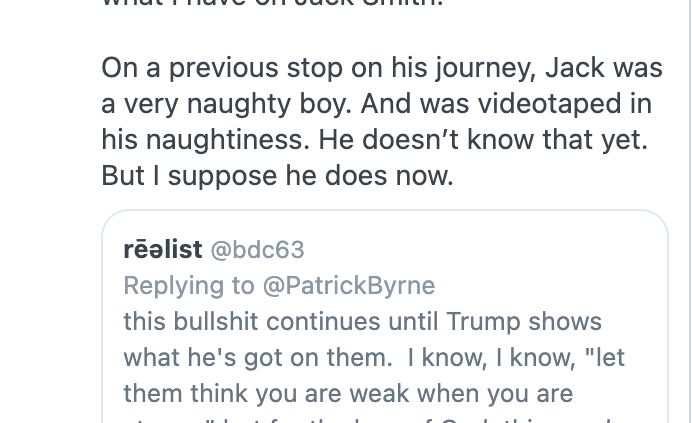Click the @bdc63 handle
The height and width of the screenshot is (423, 692).
[x=257, y=250]
